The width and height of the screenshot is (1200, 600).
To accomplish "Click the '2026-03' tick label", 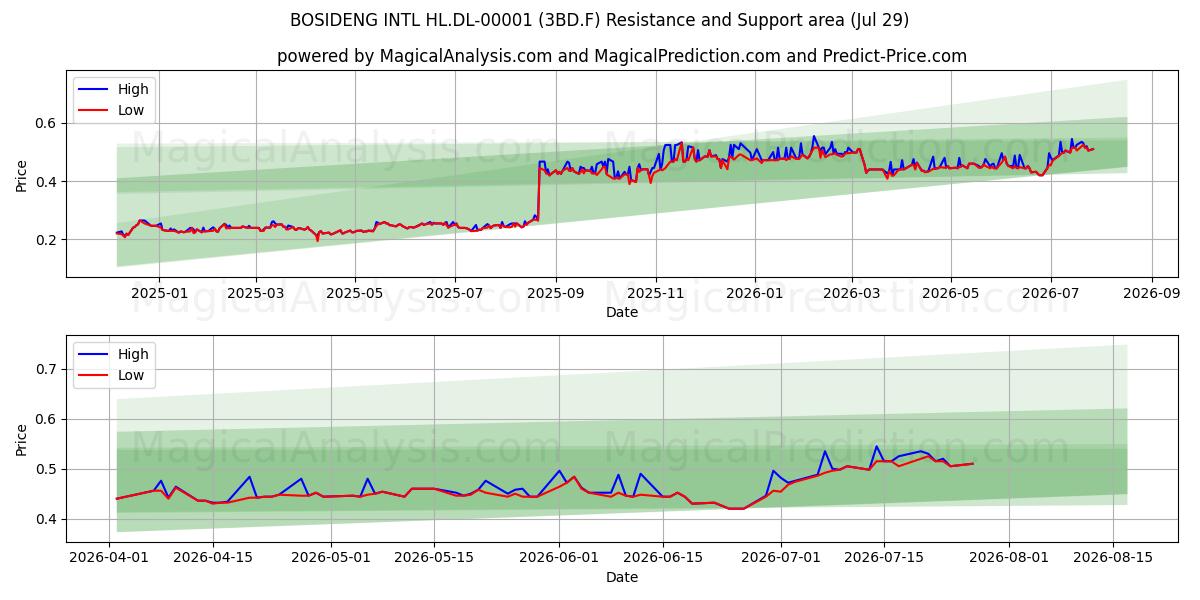I will (x=852, y=293).
